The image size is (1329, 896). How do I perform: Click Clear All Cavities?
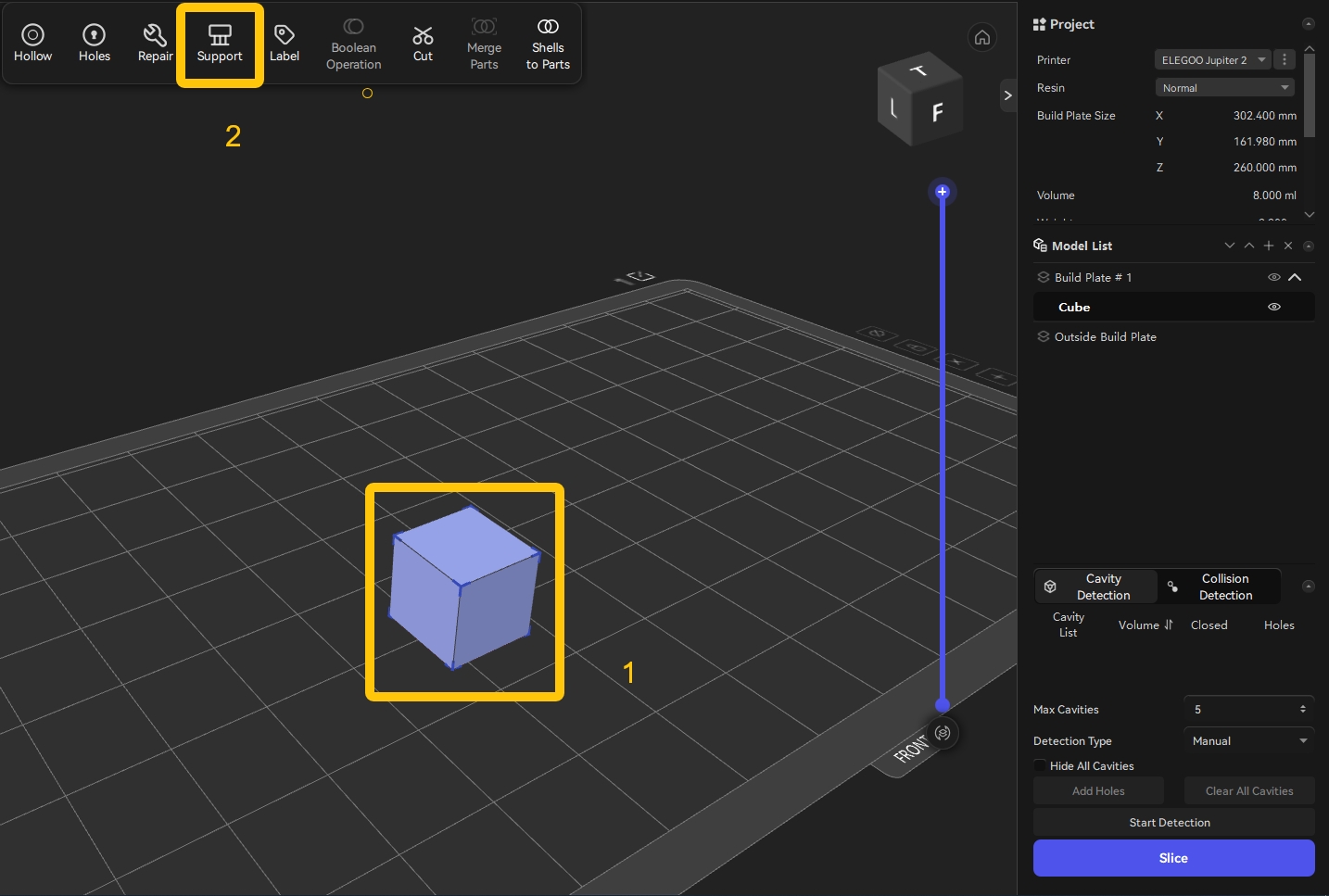pyautogui.click(x=1248, y=790)
